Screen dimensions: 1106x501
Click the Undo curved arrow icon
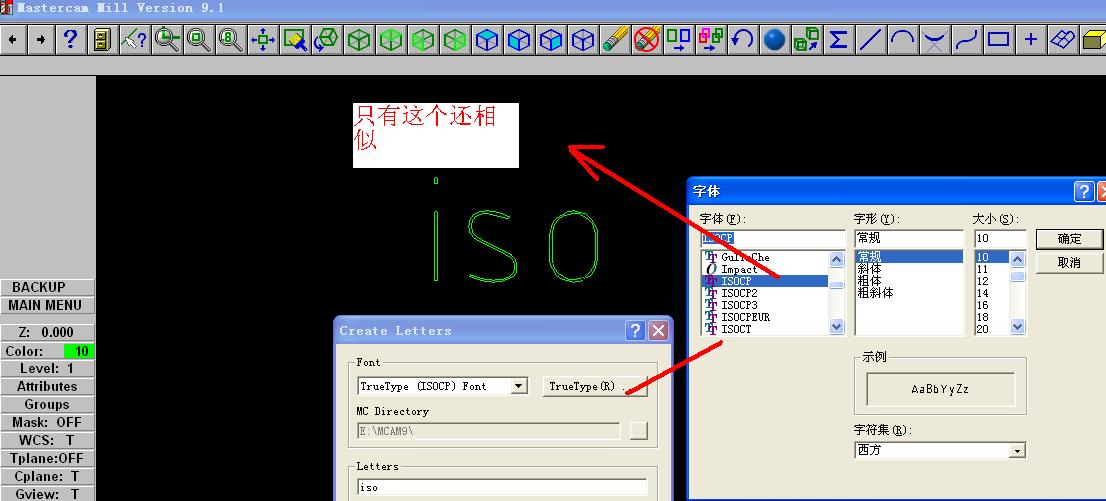742,40
